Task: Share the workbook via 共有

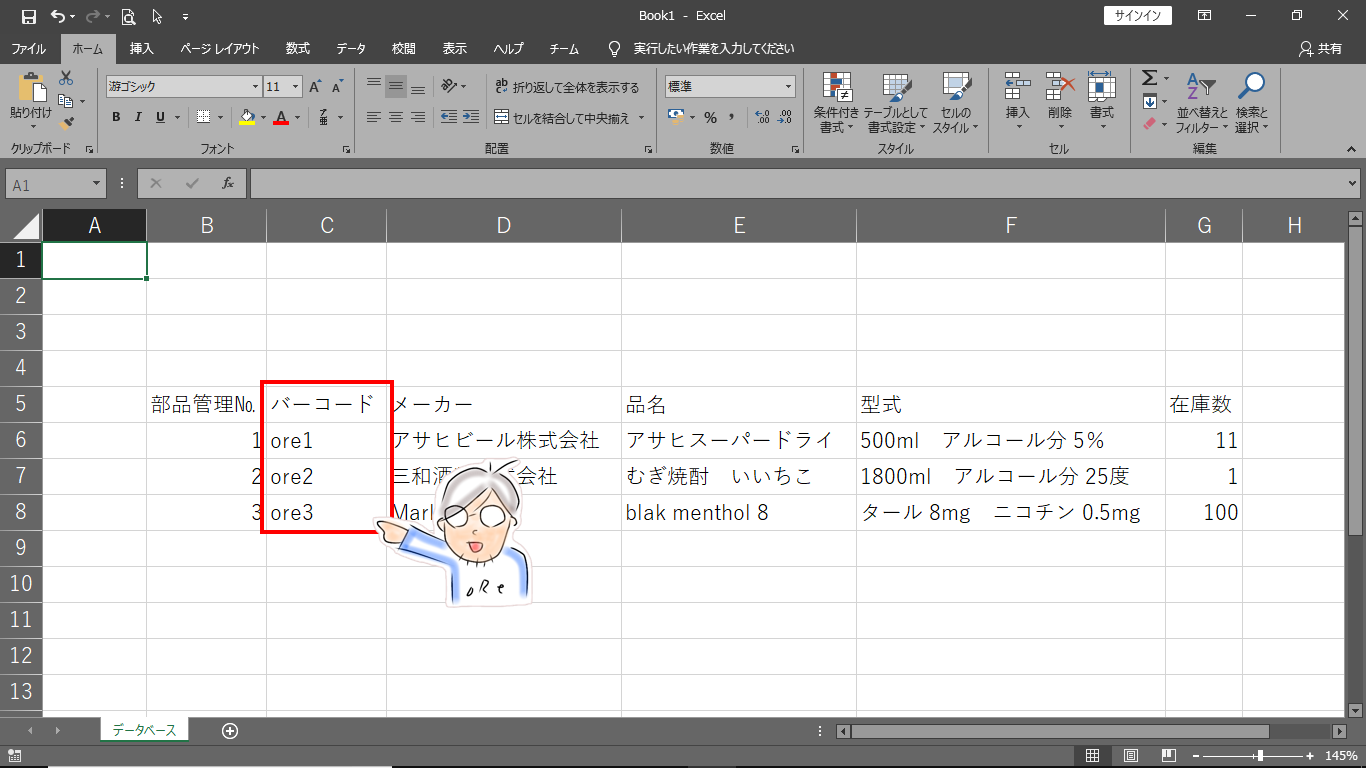Action: [1321, 48]
